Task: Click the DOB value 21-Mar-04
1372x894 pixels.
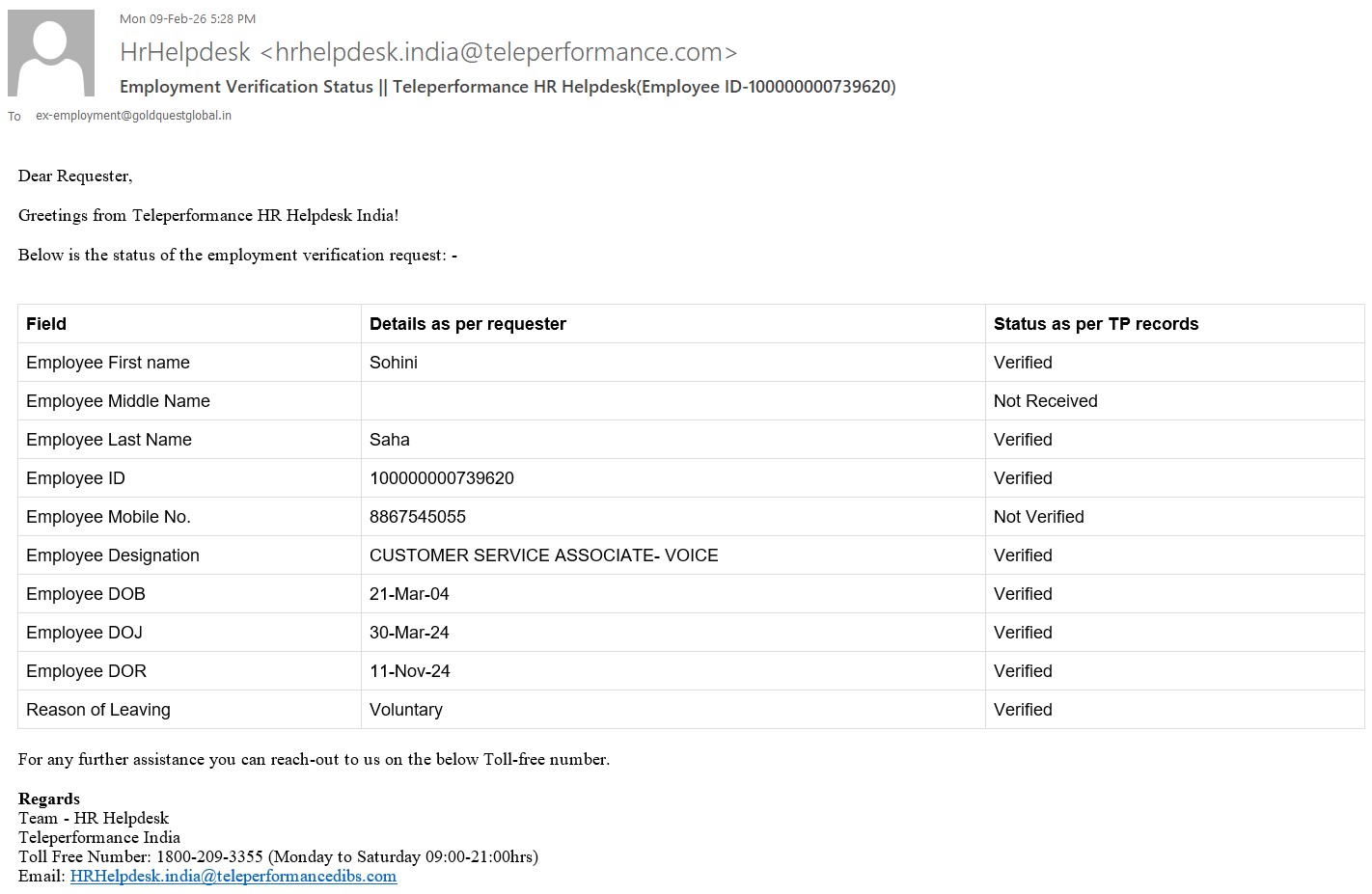Action: coord(409,594)
